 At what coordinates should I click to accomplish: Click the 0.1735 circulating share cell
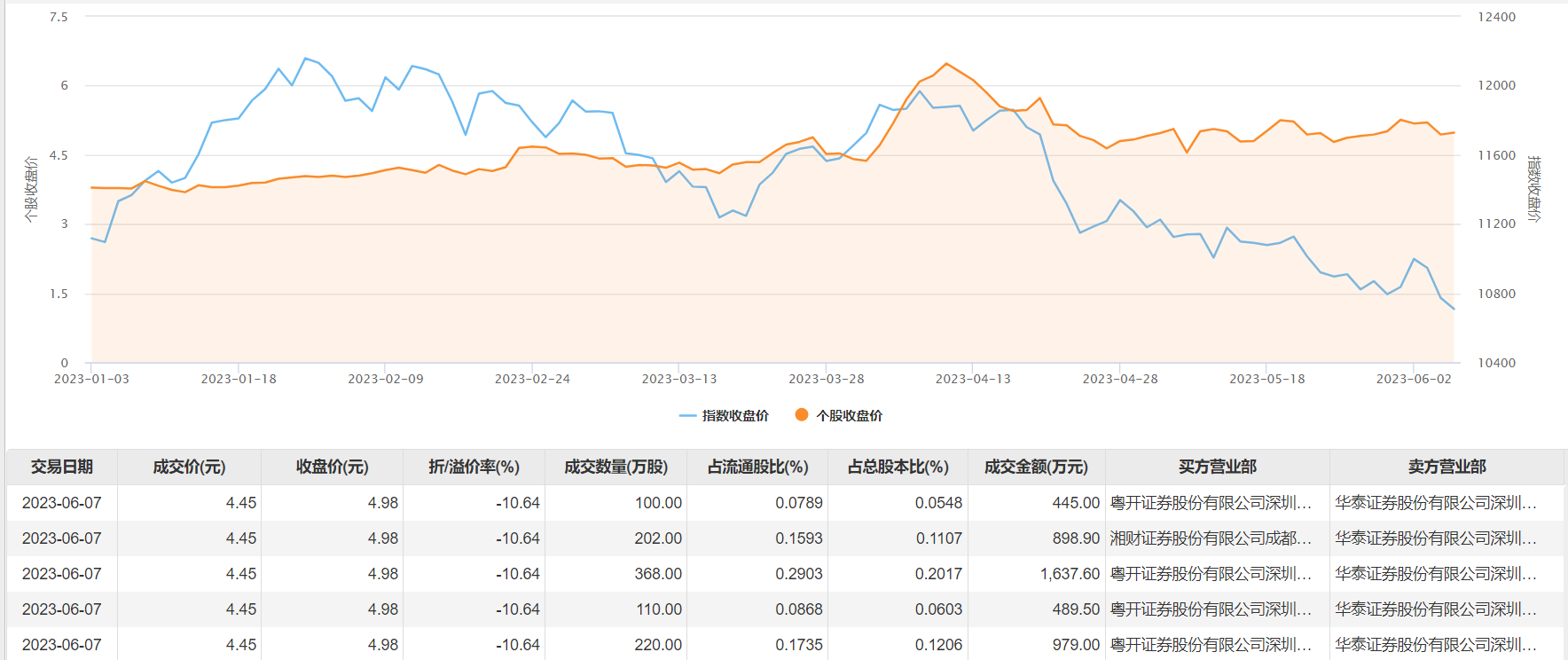pyautogui.click(x=798, y=645)
